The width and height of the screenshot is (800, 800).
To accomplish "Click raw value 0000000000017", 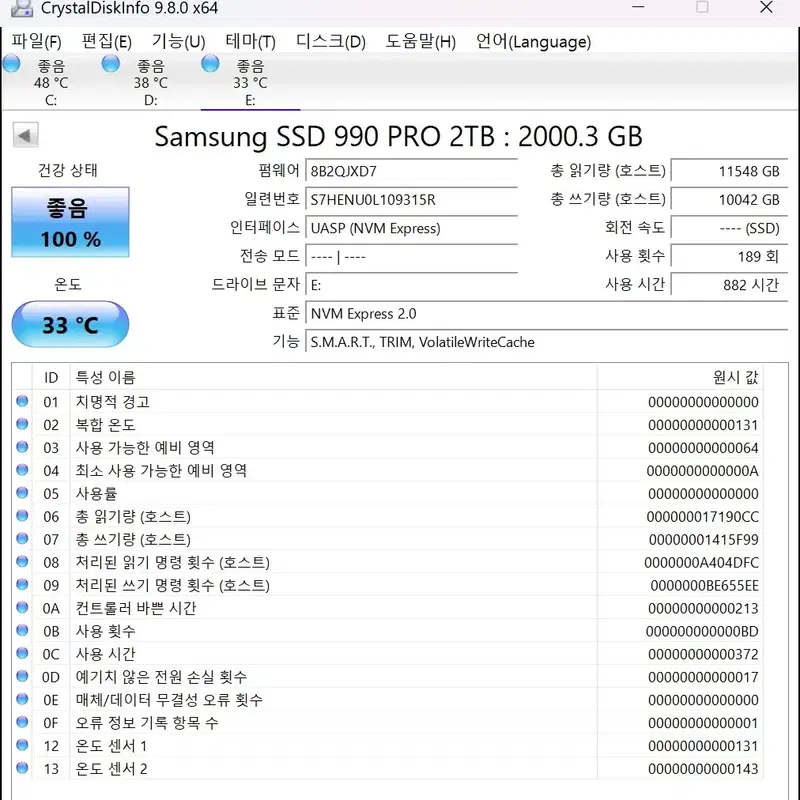I will pos(703,678).
